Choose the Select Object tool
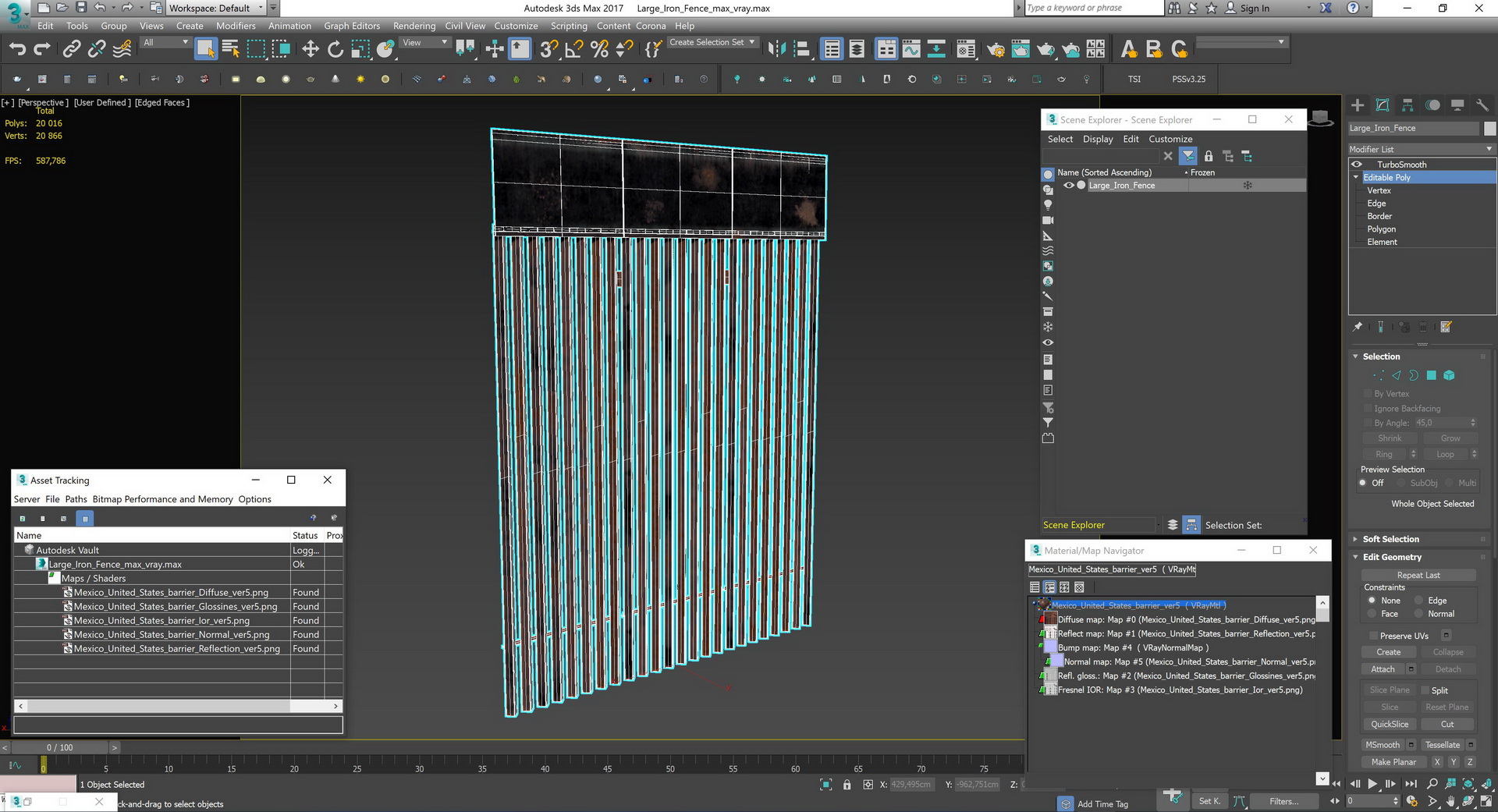 click(x=205, y=49)
